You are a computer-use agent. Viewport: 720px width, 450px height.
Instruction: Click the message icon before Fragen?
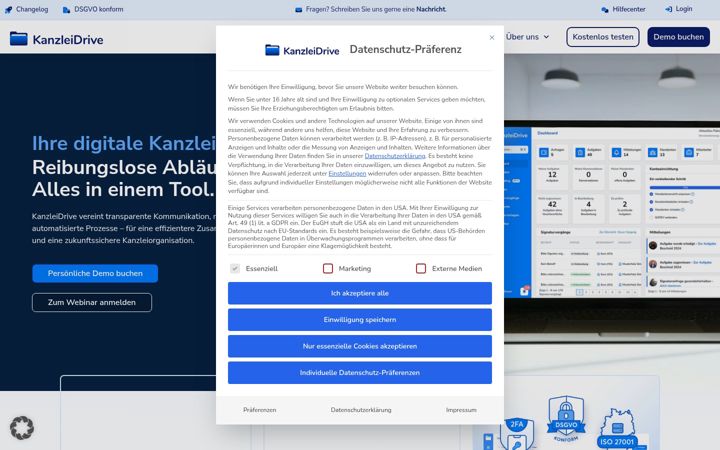coord(298,10)
